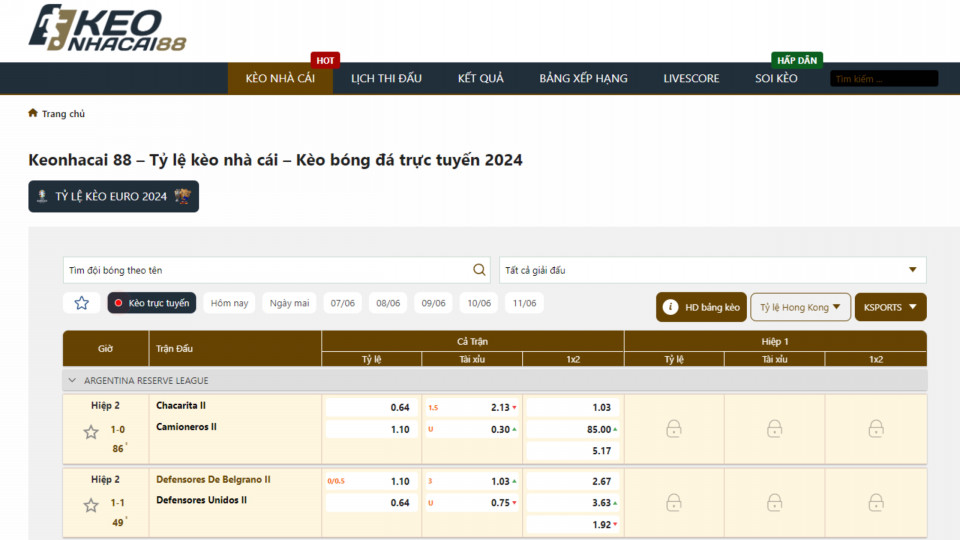This screenshot has width=960, height=540.
Task: Click the search magnifier icon in the team search
Action: coord(480,270)
